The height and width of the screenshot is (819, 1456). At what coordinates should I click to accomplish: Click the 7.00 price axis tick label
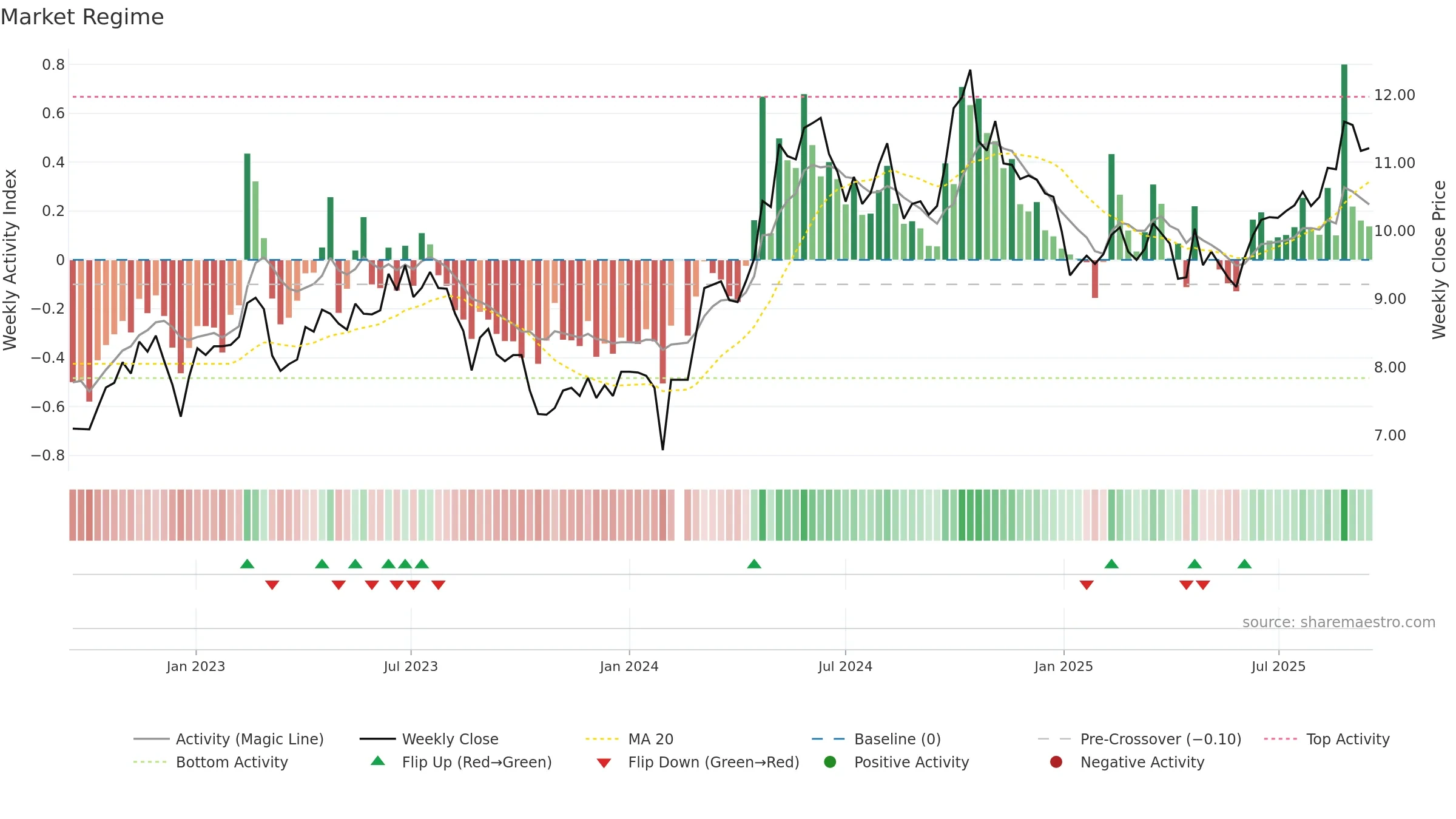tap(1390, 436)
